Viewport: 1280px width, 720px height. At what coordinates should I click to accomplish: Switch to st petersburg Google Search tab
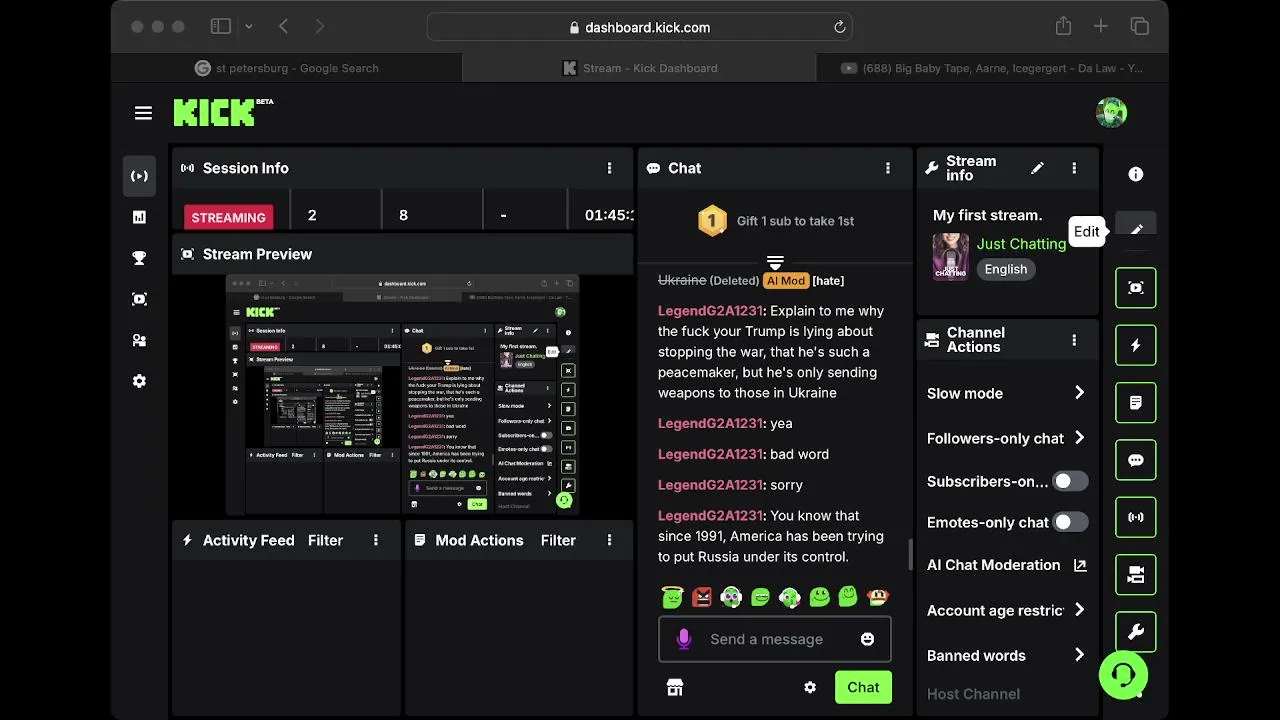click(287, 68)
